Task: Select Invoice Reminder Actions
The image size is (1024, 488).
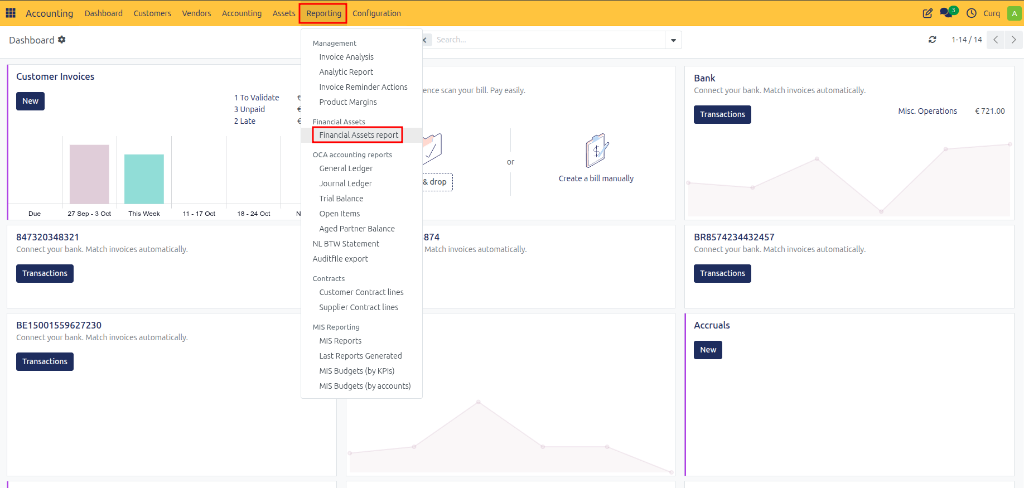Action: (361, 88)
